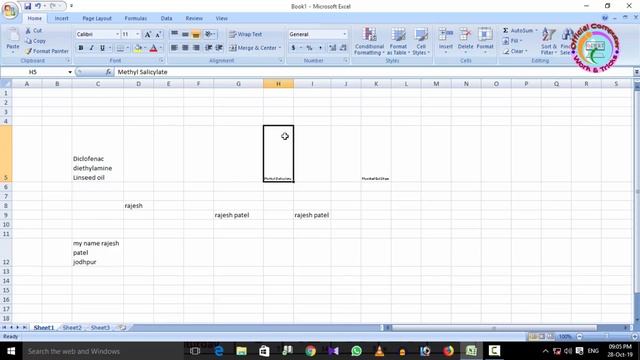Toggle Bold formatting

(x=81, y=48)
